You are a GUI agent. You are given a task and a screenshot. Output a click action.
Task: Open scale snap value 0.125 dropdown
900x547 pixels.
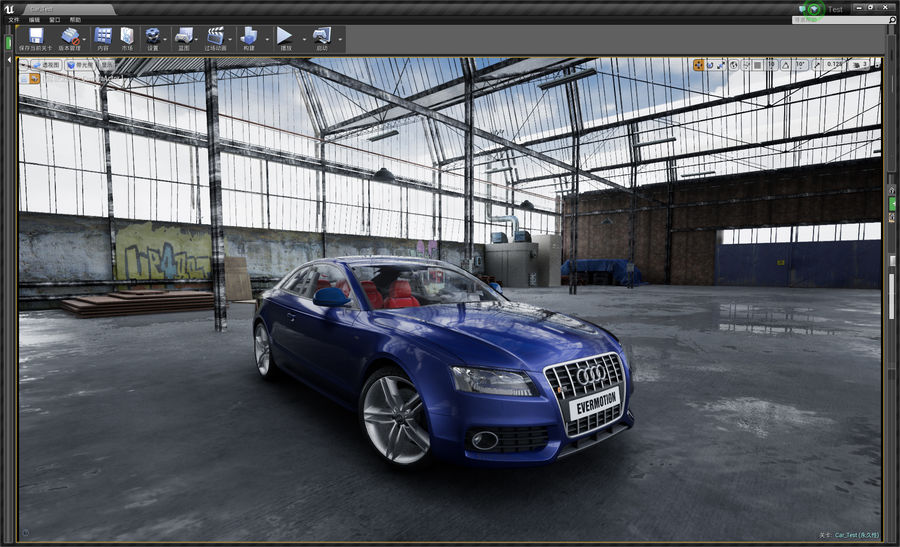[x=834, y=65]
